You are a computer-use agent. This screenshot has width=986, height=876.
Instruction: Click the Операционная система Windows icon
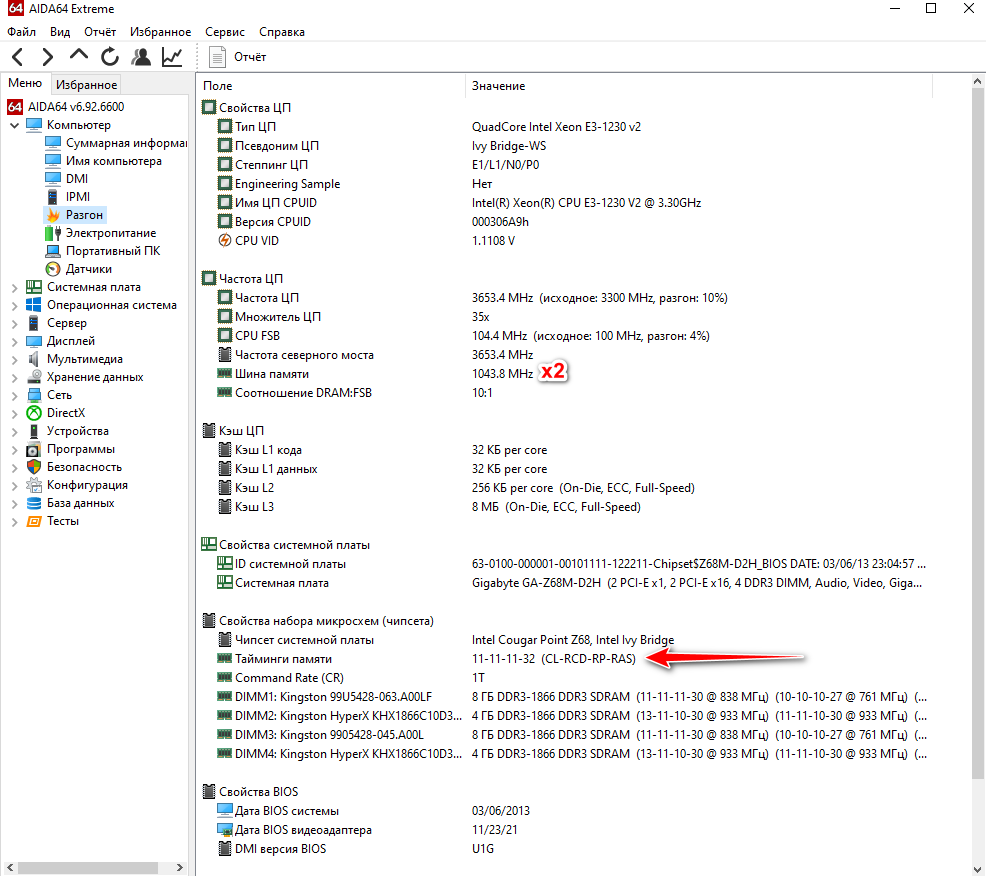pos(34,306)
